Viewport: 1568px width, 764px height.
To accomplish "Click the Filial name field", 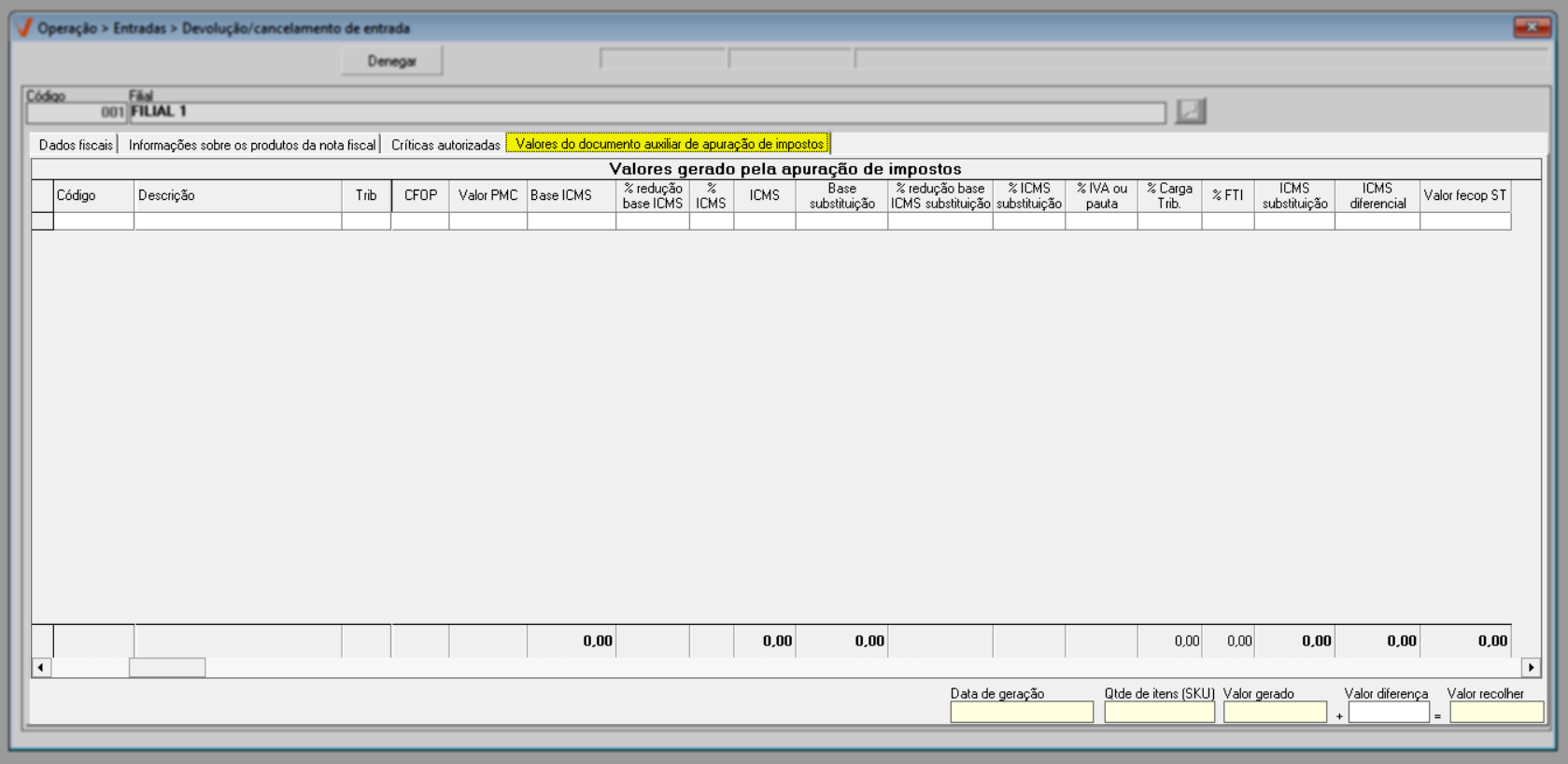I will [x=646, y=113].
